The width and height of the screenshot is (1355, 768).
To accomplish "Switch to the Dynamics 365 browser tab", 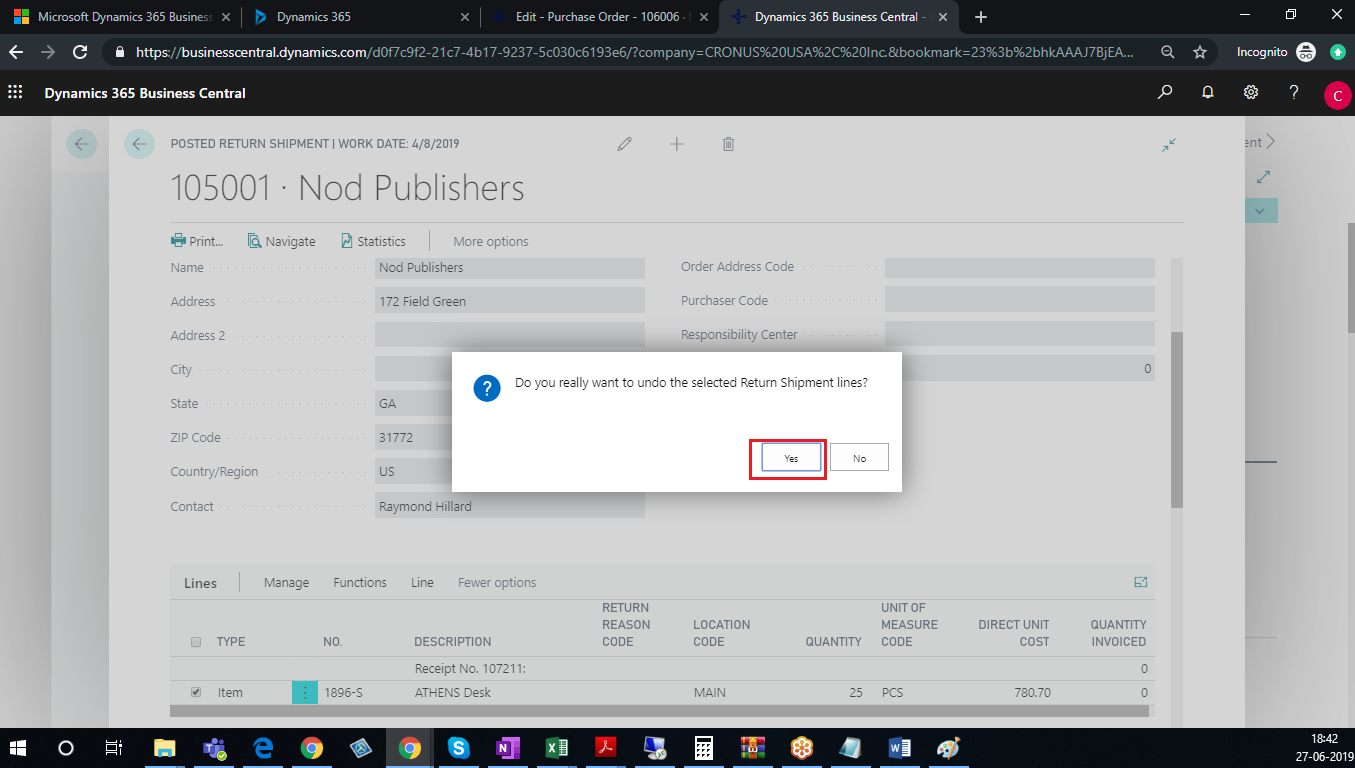I will point(361,17).
